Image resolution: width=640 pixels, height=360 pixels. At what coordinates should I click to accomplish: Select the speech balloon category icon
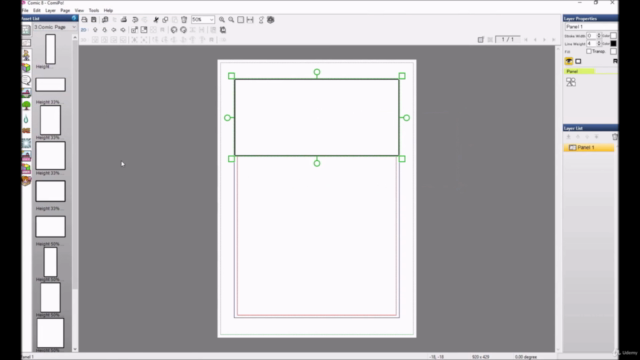[26, 80]
